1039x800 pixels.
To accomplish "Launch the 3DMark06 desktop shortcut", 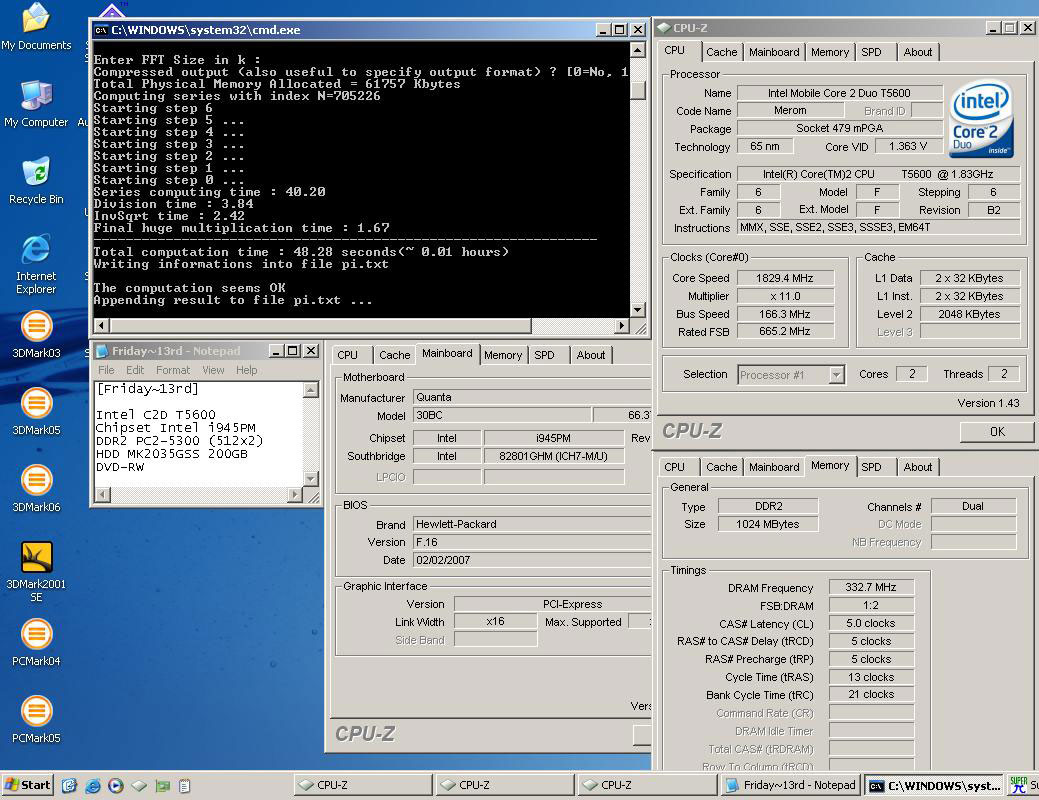I will point(36,488).
